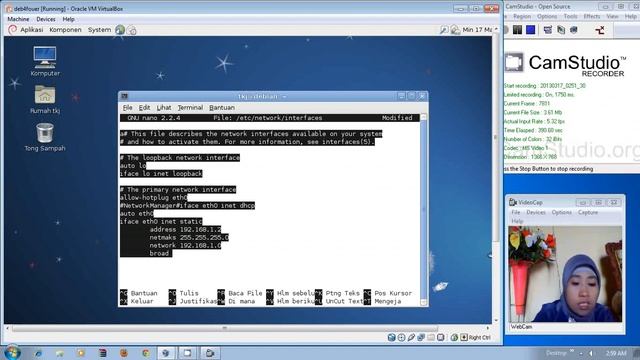
Task: Click the VirtualBox horizontal scrollbar thumb
Action: click(224, 328)
